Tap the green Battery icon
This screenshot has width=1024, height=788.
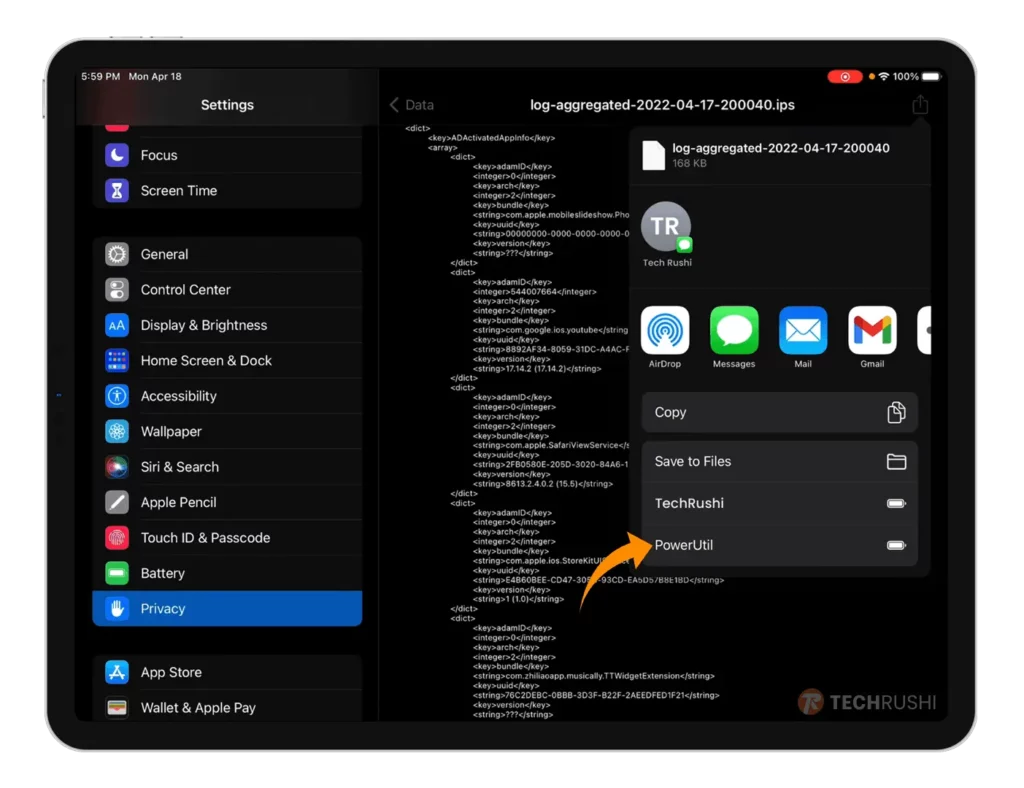click(x=117, y=573)
